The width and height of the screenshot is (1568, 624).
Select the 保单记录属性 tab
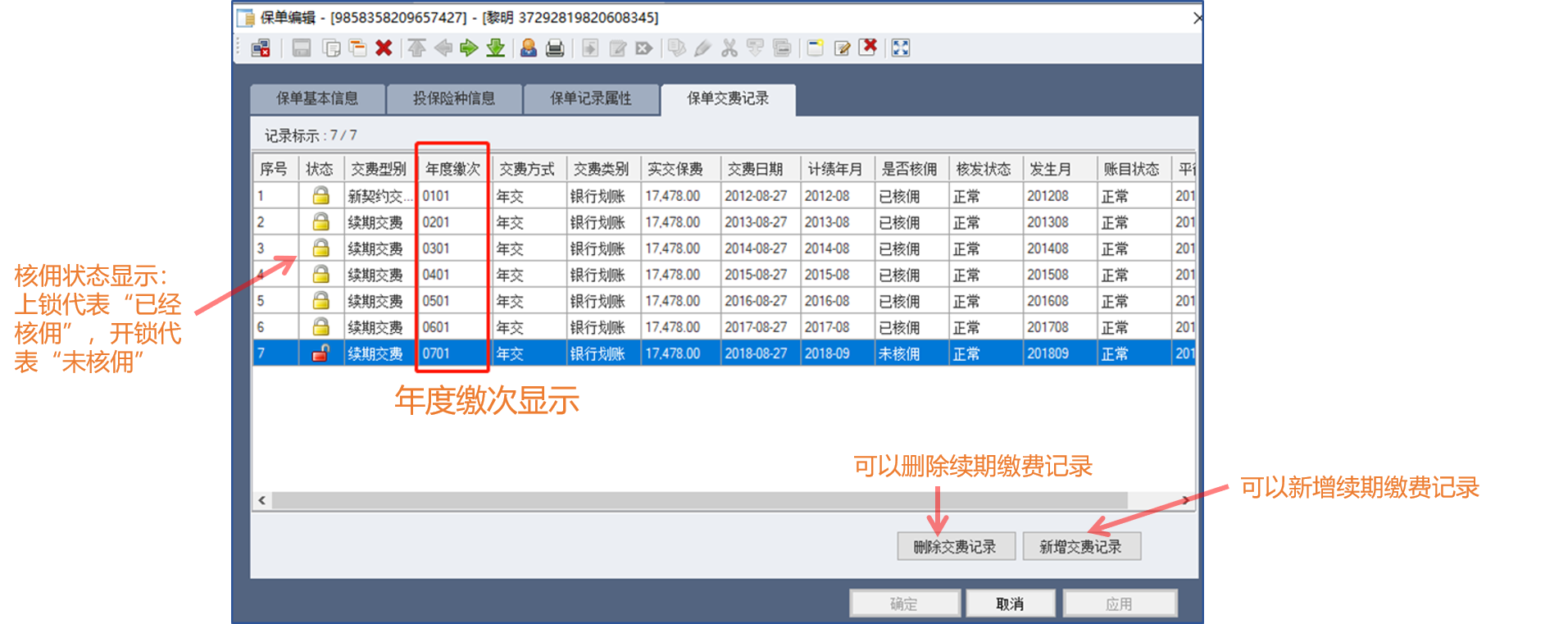tap(591, 99)
